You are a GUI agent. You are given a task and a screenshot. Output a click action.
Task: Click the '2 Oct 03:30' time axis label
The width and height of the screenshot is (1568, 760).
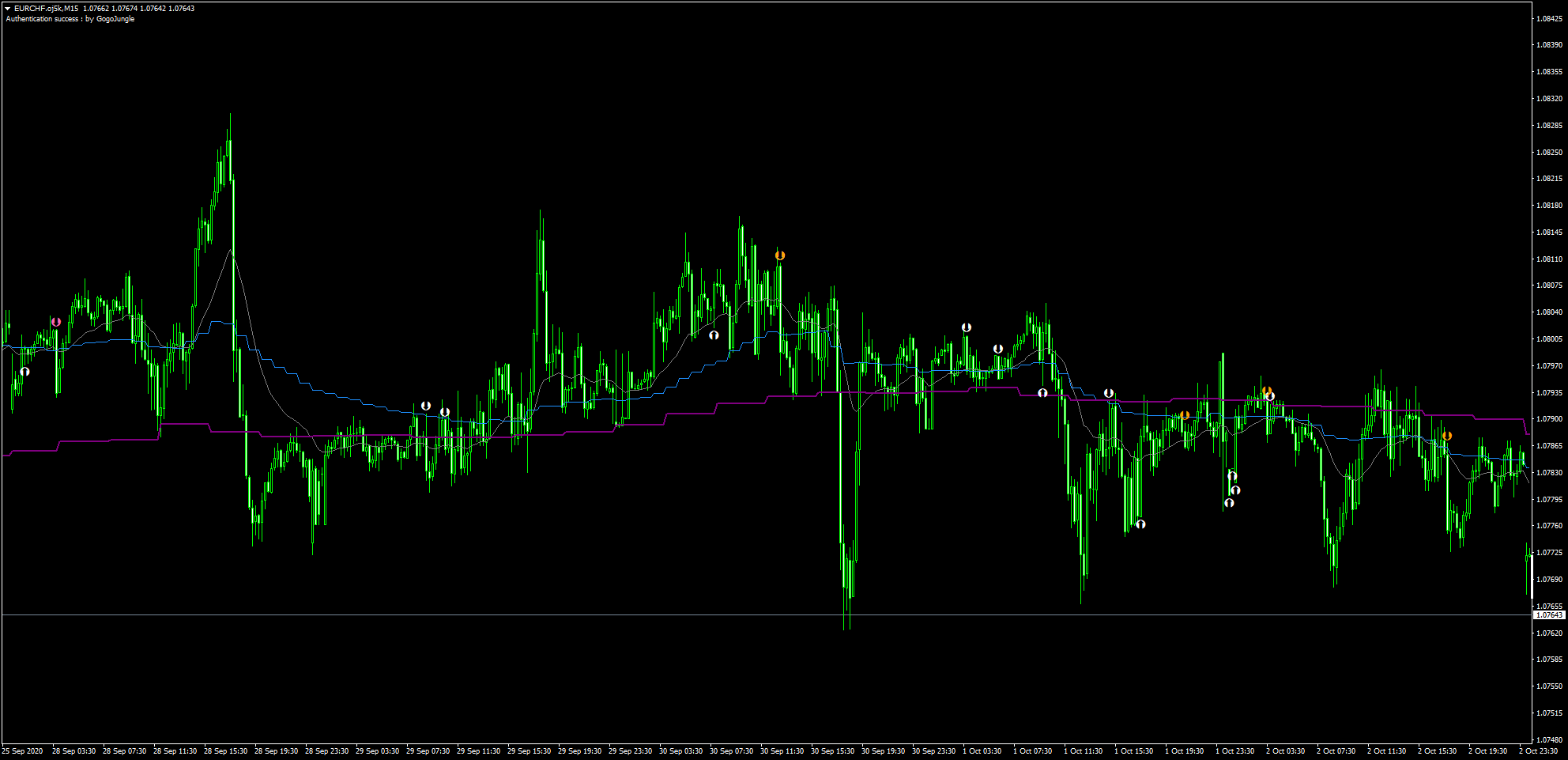(1285, 751)
